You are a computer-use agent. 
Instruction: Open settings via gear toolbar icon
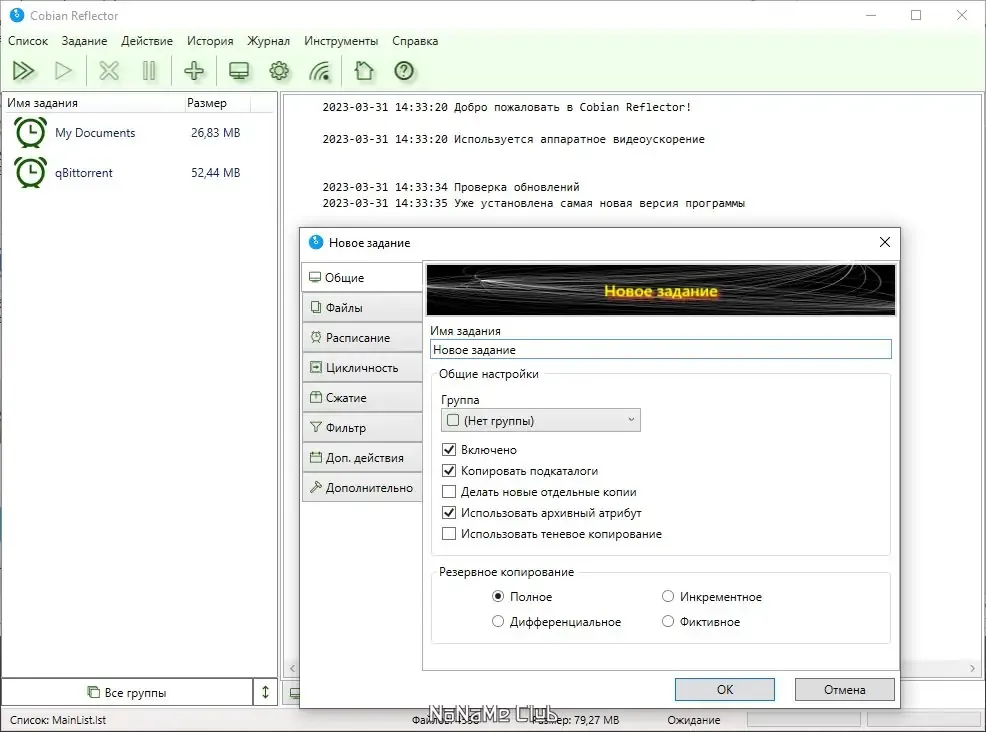(279, 71)
